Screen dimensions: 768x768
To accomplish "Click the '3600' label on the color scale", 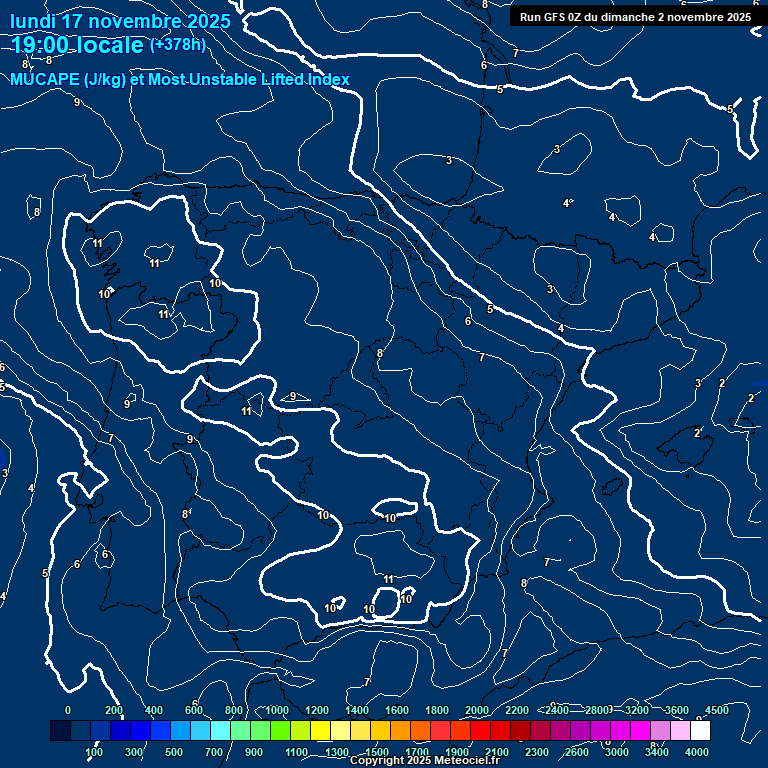I will tap(677, 710).
